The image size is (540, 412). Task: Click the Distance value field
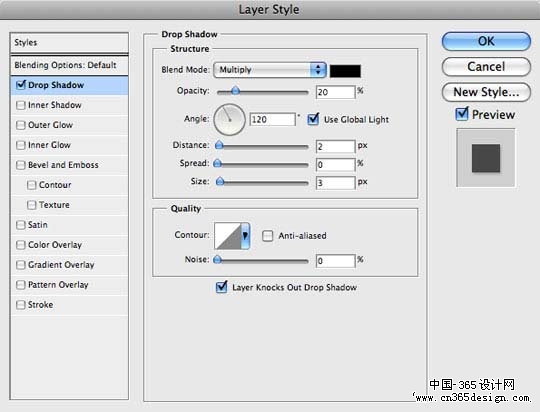[335, 146]
